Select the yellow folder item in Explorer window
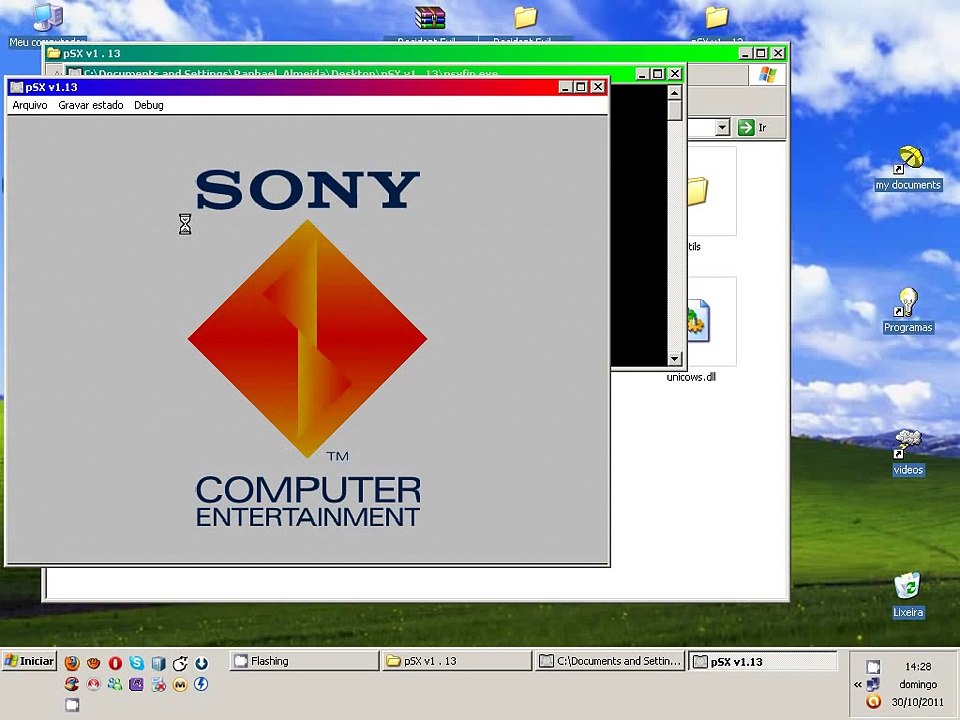The width and height of the screenshot is (960, 720). (697, 191)
